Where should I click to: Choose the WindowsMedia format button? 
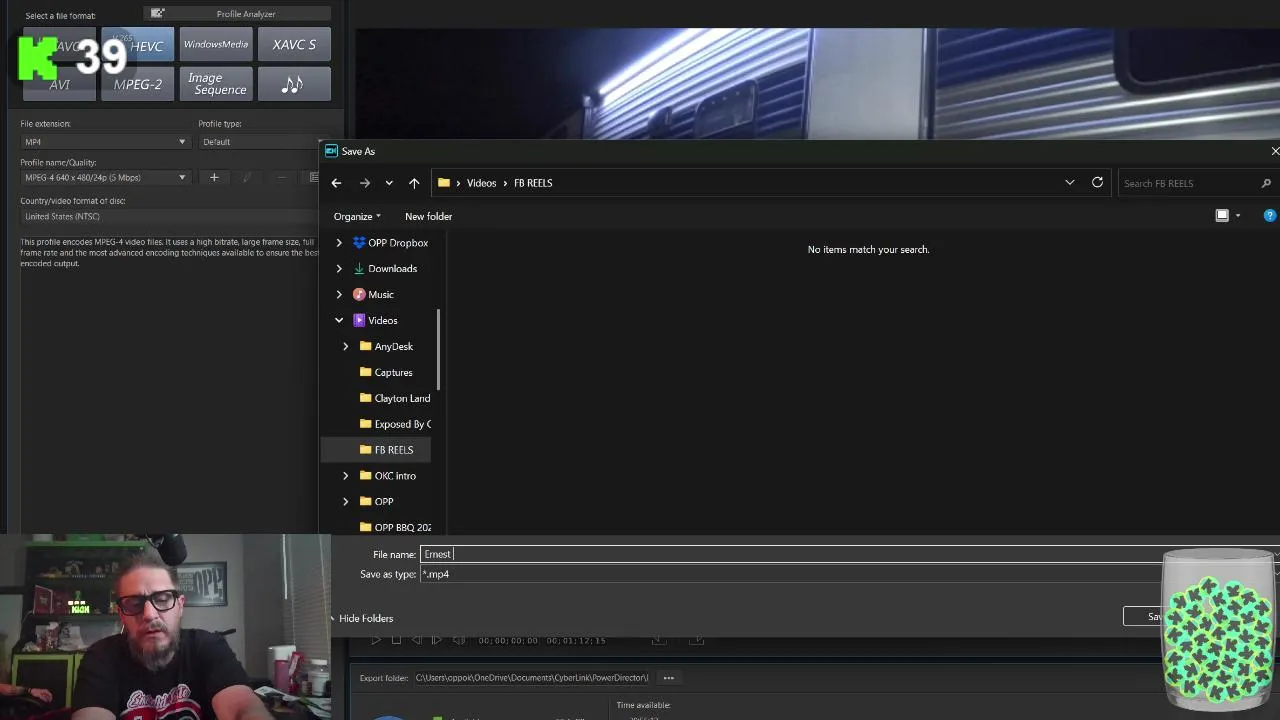(216, 45)
